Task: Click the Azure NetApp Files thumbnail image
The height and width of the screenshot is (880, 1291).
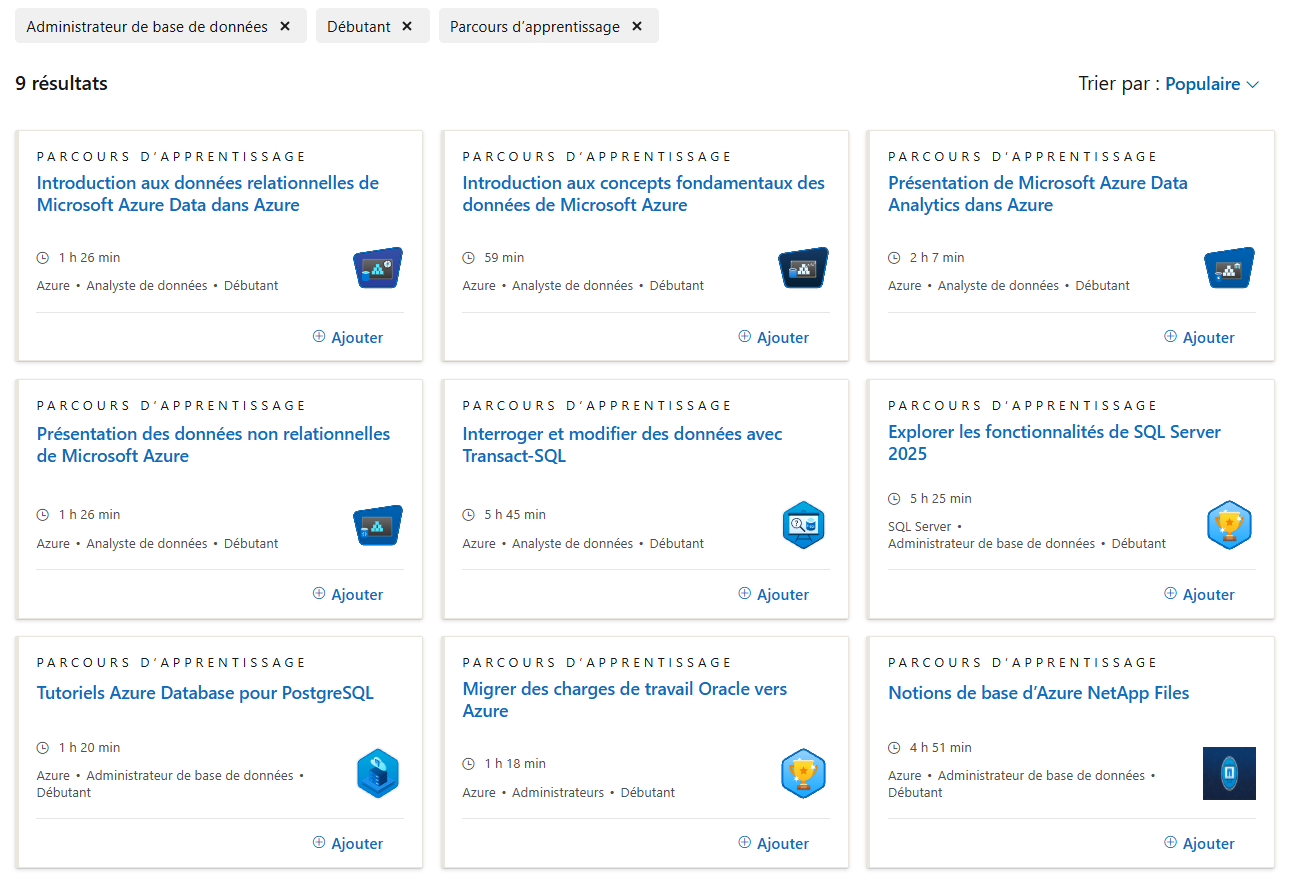Action: tap(1229, 774)
